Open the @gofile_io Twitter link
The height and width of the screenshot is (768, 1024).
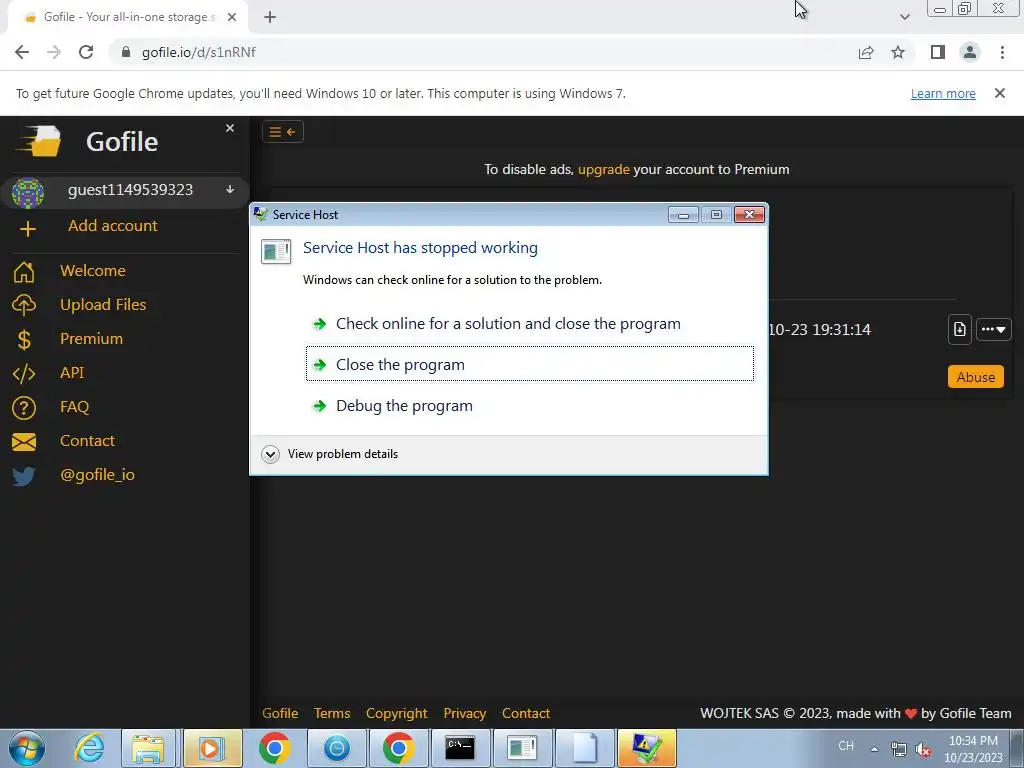[97, 475]
